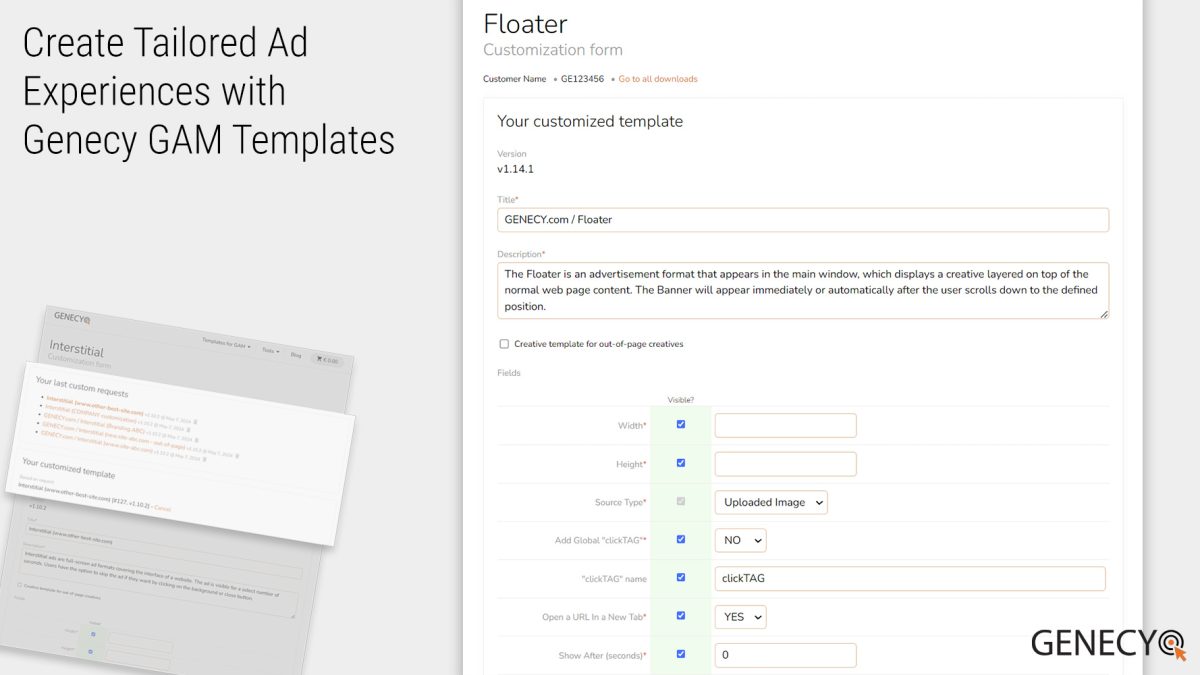Click inside the Description text area
This screenshot has height=675, width=1200.
(x=803, y=290)
